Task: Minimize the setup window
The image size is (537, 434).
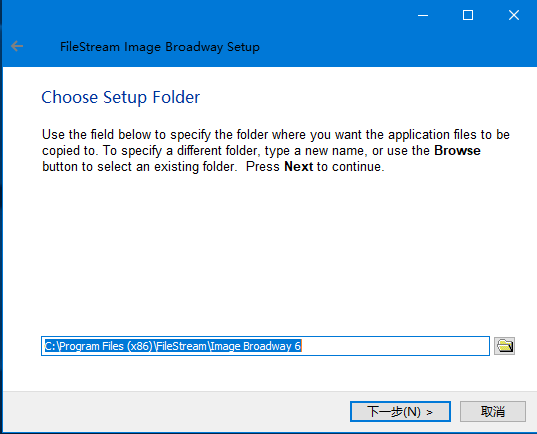Action: pyautogui.click(x=423, y=15)
